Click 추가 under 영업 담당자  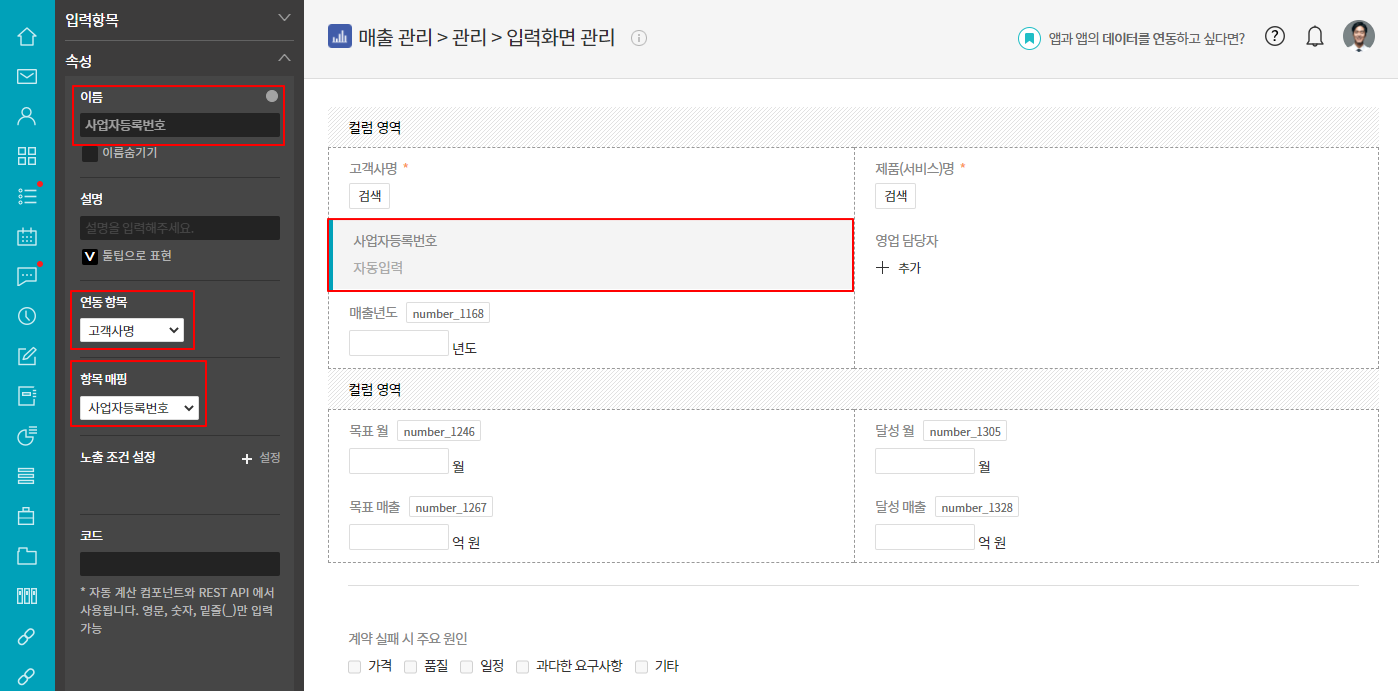[898, 268]
